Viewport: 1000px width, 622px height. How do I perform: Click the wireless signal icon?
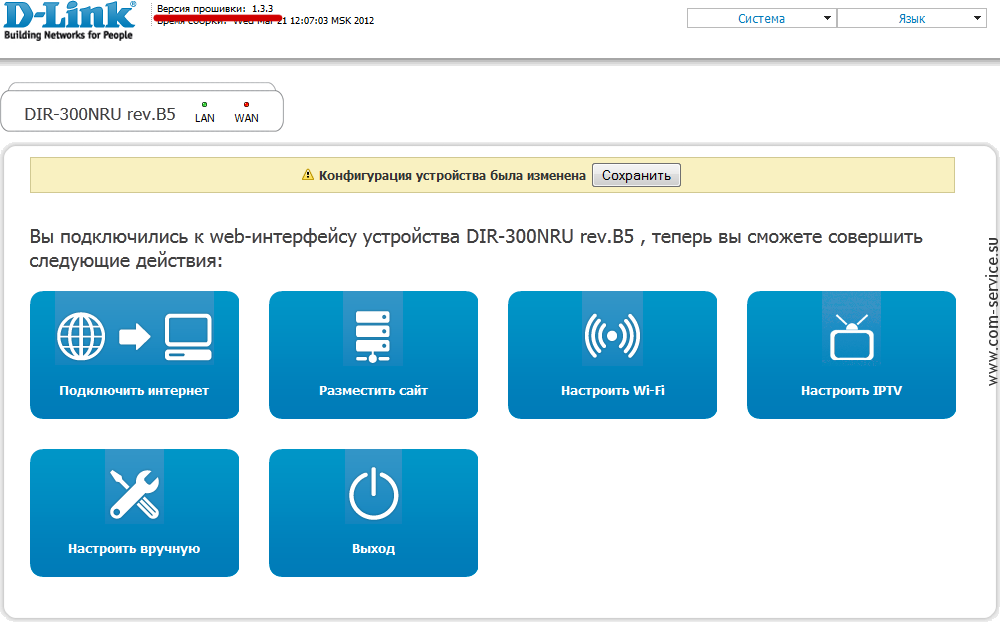tap(612, 336)
